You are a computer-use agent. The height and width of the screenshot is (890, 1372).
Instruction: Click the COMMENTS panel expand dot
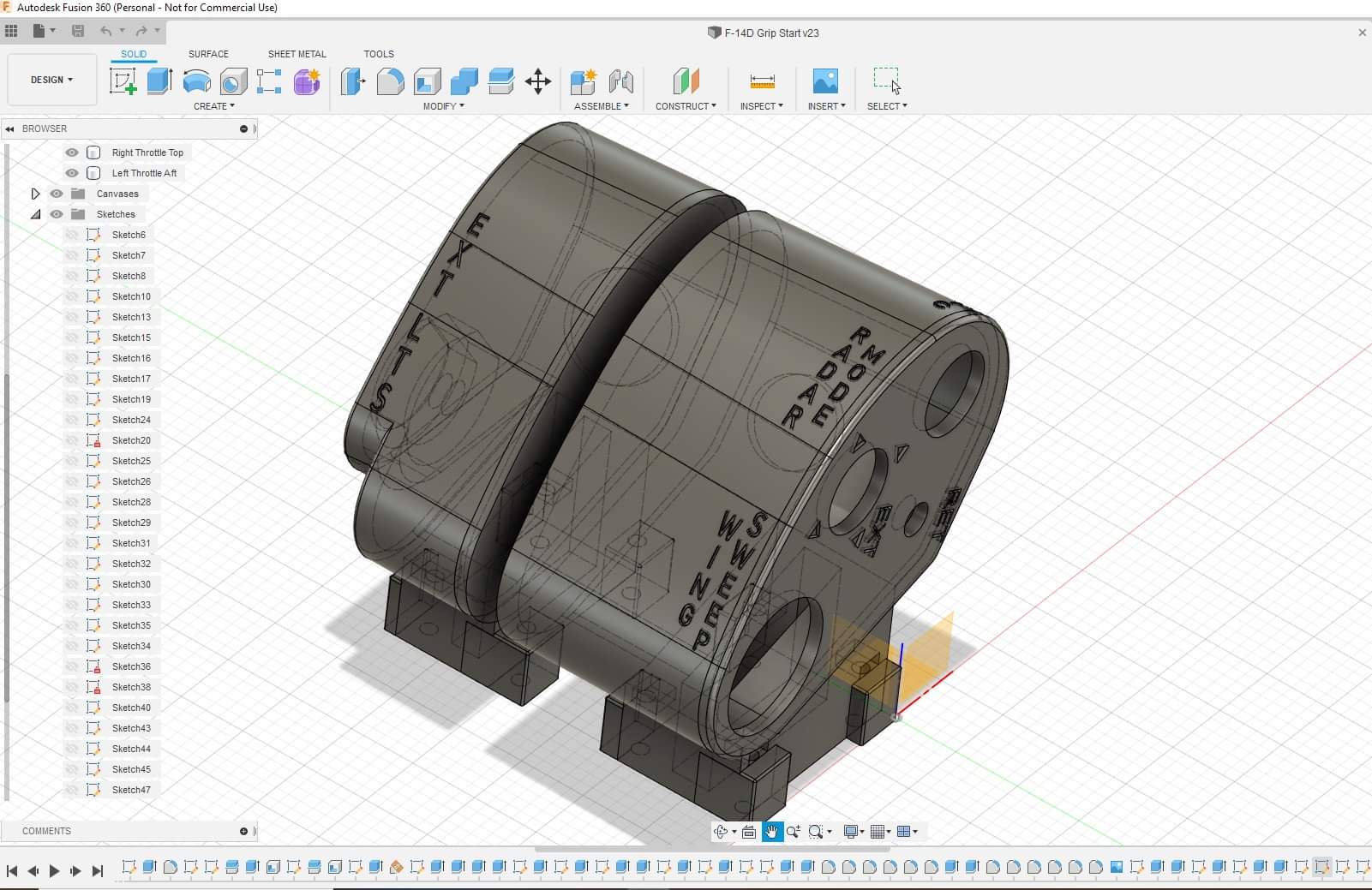[243, 831]
